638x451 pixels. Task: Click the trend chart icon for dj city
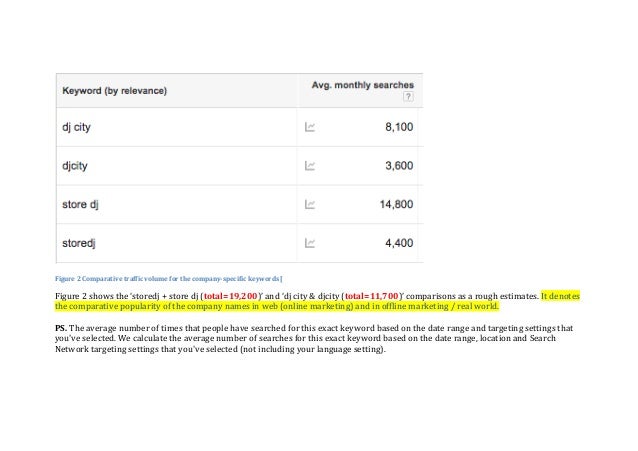point(310,127)
